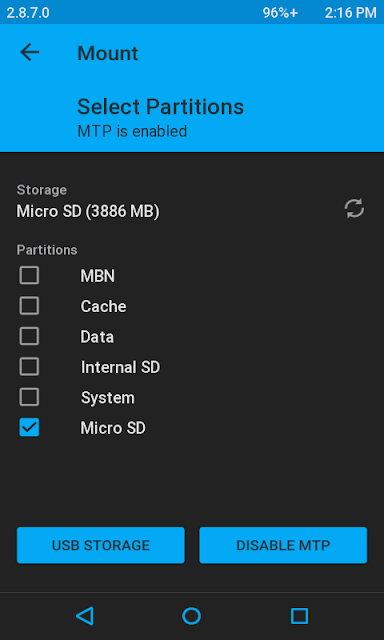This screenshot has width=384, height=640.
Task: Refresh storage sizes with the reload icon
Action: pyautogui.click(x=354, y=209)
